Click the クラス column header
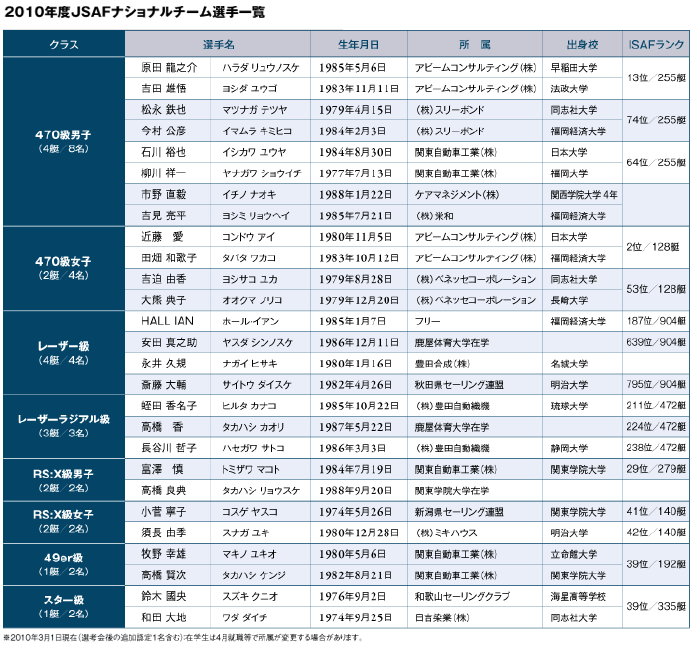The width and height of the screenshot is (692, 650). [x=64, y=44]
